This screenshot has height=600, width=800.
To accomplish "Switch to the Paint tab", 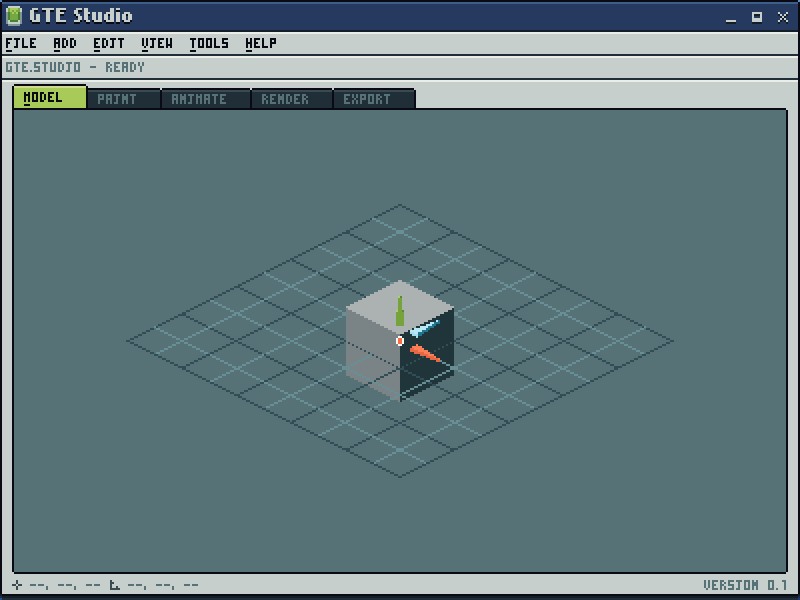I will pyautogui.click(x=124, y=99).
